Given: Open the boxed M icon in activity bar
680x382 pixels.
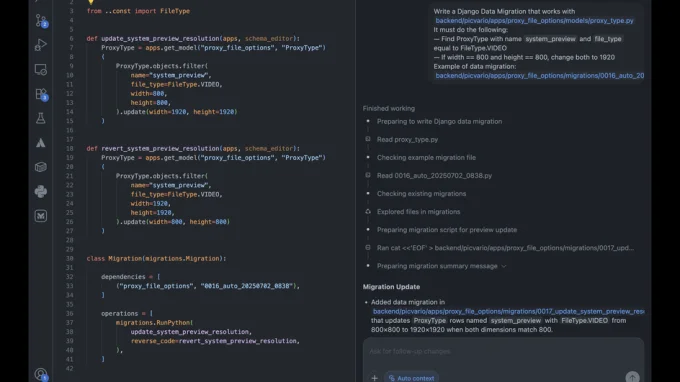Looking at the screenshot, I should 41,215.
